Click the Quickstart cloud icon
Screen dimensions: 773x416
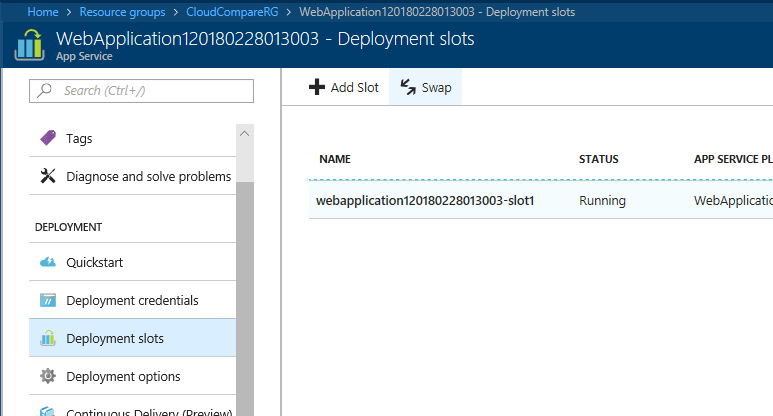[x=48, y=262]
